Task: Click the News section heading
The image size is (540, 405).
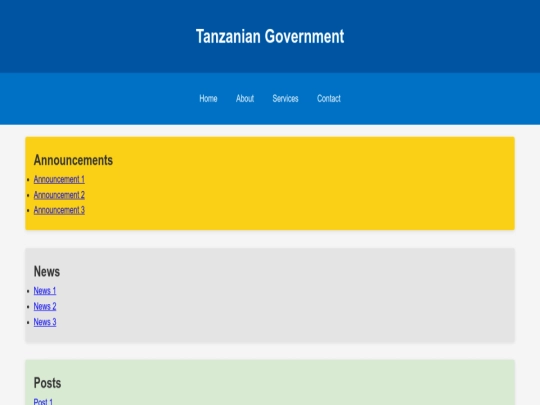Action: pyautogui.click(x=47, y=271)
